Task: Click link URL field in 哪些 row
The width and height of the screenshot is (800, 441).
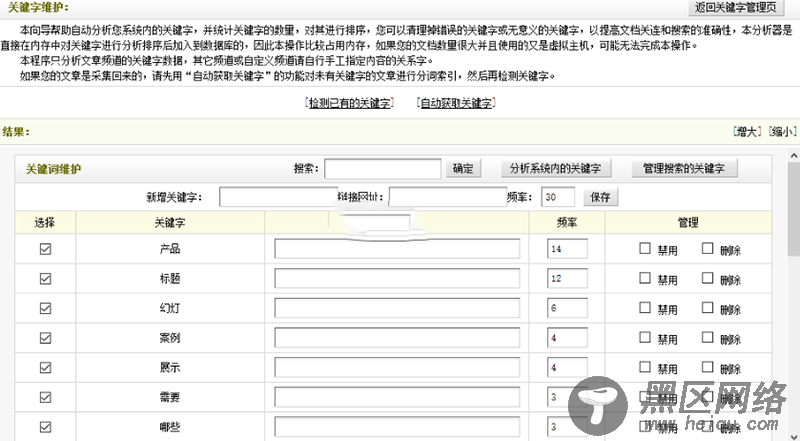Action: pos(397,427)
